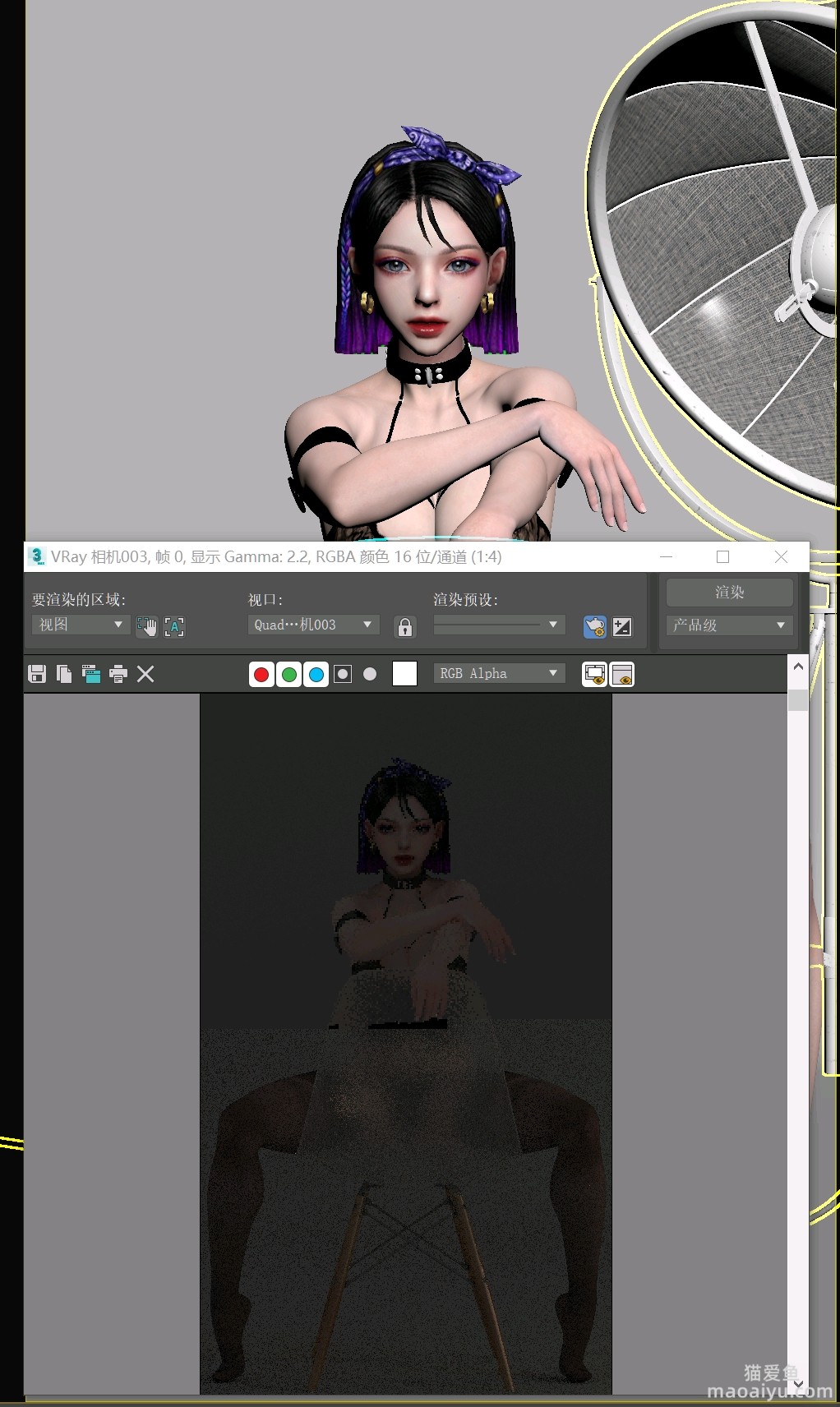
Task: Open render setup teapot icon
Action: 594,626
